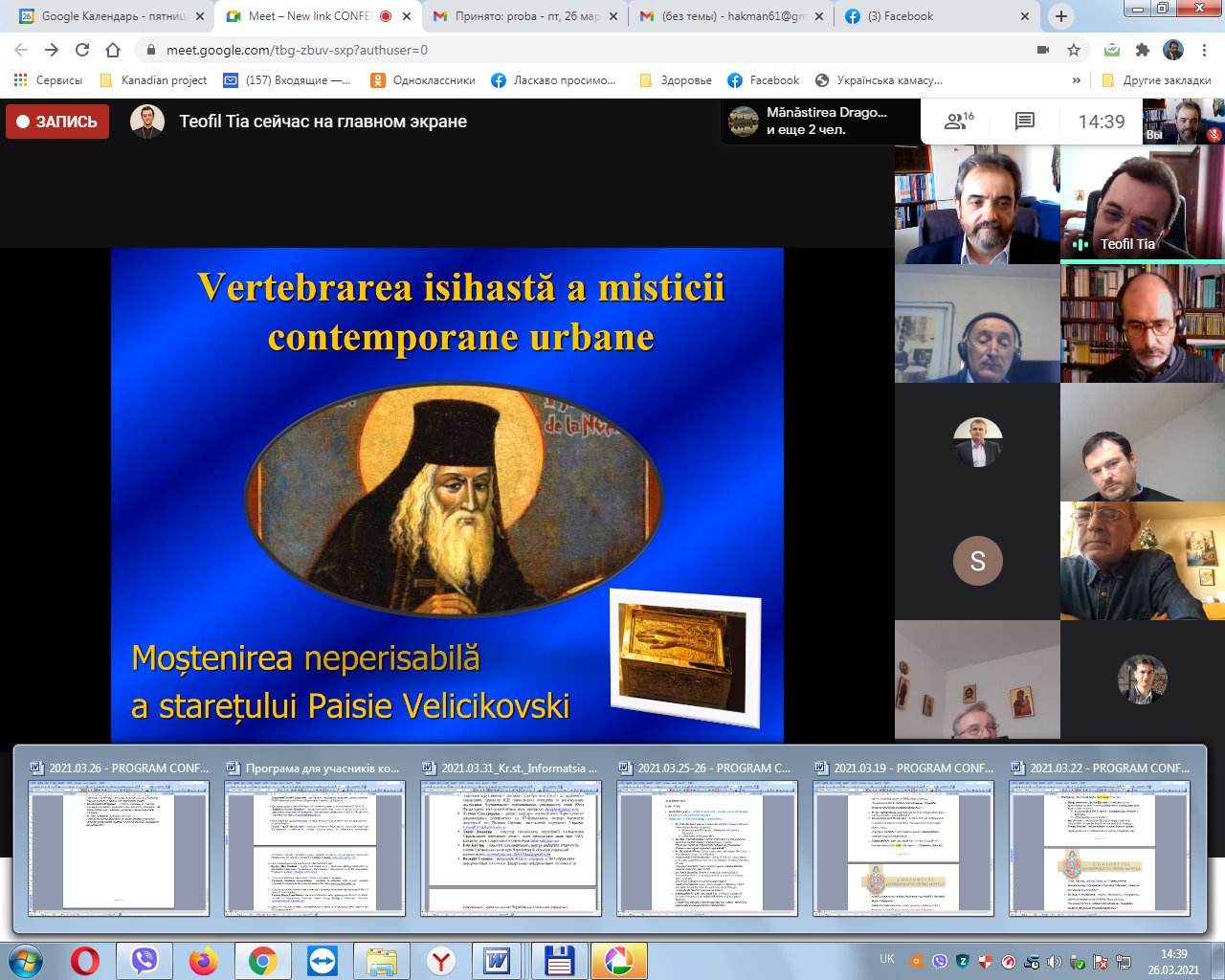Open the floppy-disk app on taskbar
Screen dimensions: 1225x980
coord(559,961)
